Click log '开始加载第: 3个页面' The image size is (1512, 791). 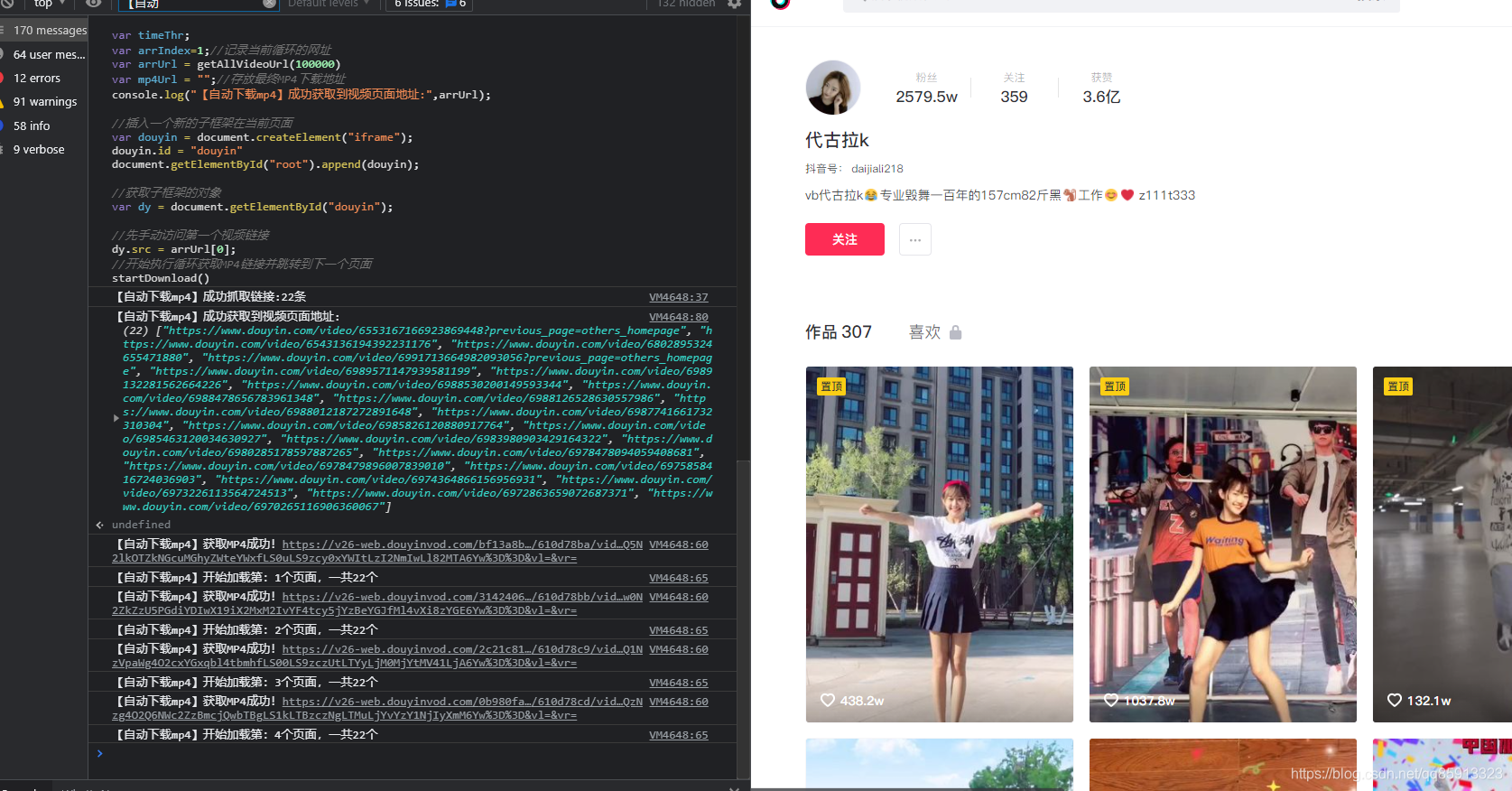point(246,683)
